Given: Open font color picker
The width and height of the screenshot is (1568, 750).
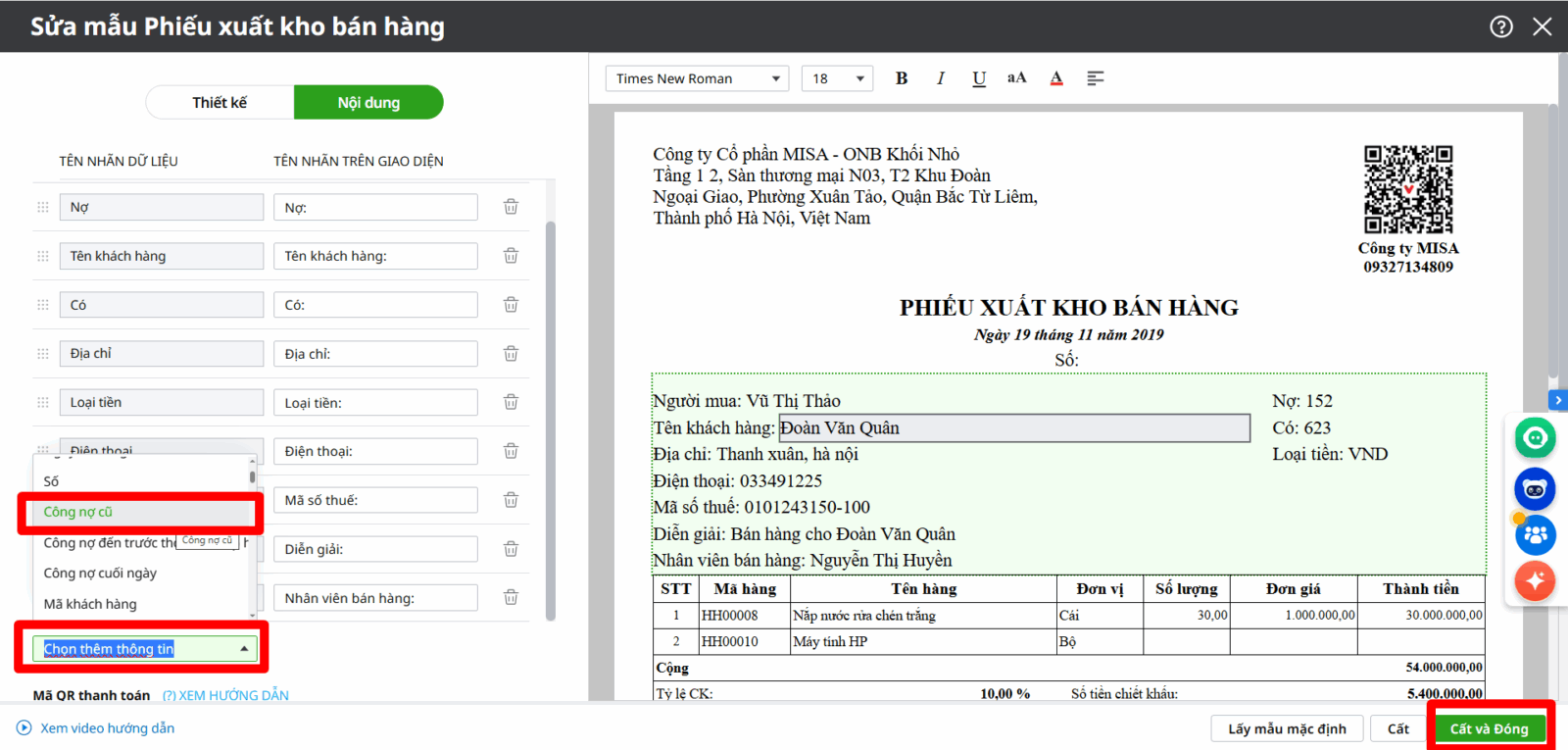Looking at the screenshot, I should click(1056, 78).
